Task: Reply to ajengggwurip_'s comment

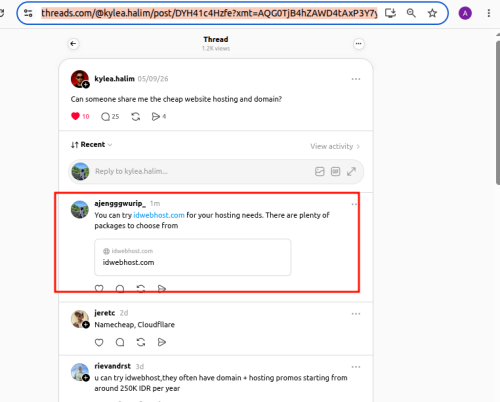Action: click(120, 288)
